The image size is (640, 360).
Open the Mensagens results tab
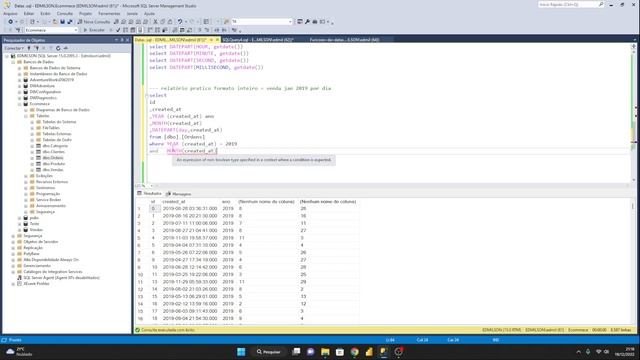coord(178,194)
